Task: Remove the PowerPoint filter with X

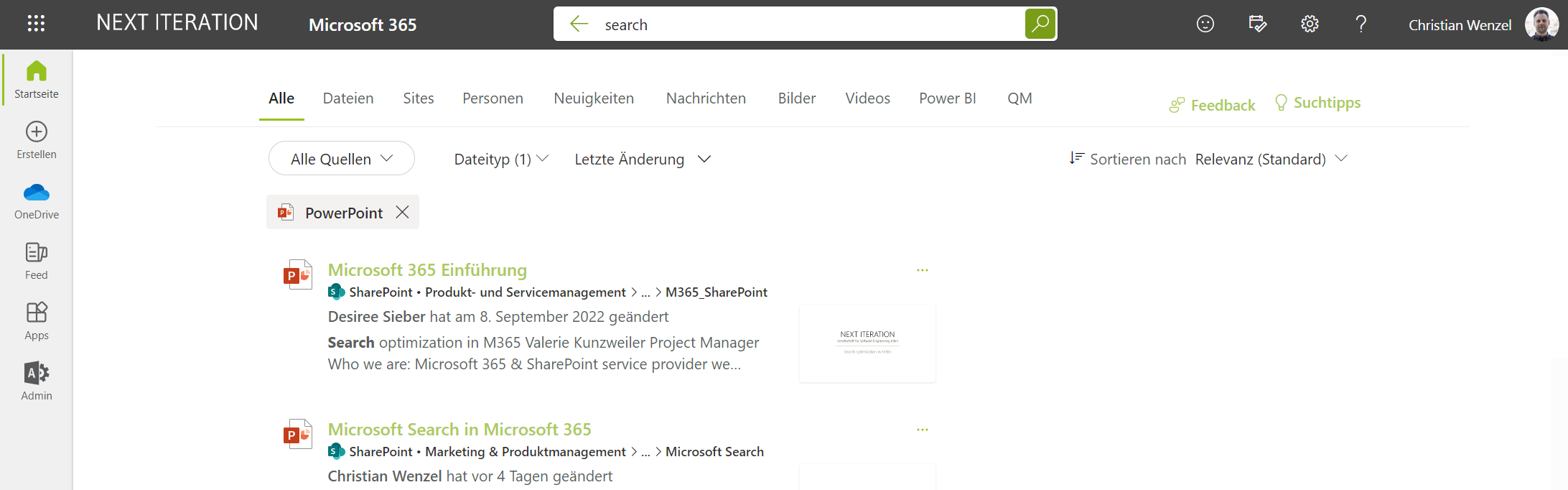Action: point(403,213)
